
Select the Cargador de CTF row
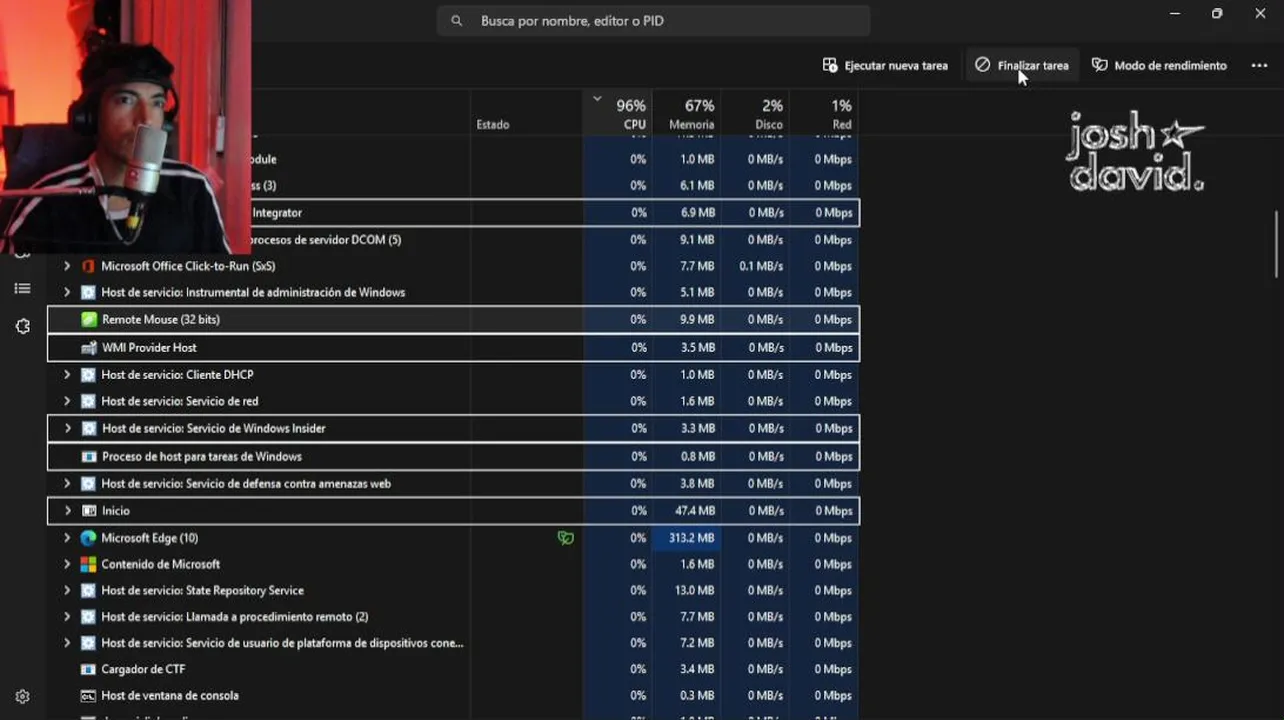[453, 669]
